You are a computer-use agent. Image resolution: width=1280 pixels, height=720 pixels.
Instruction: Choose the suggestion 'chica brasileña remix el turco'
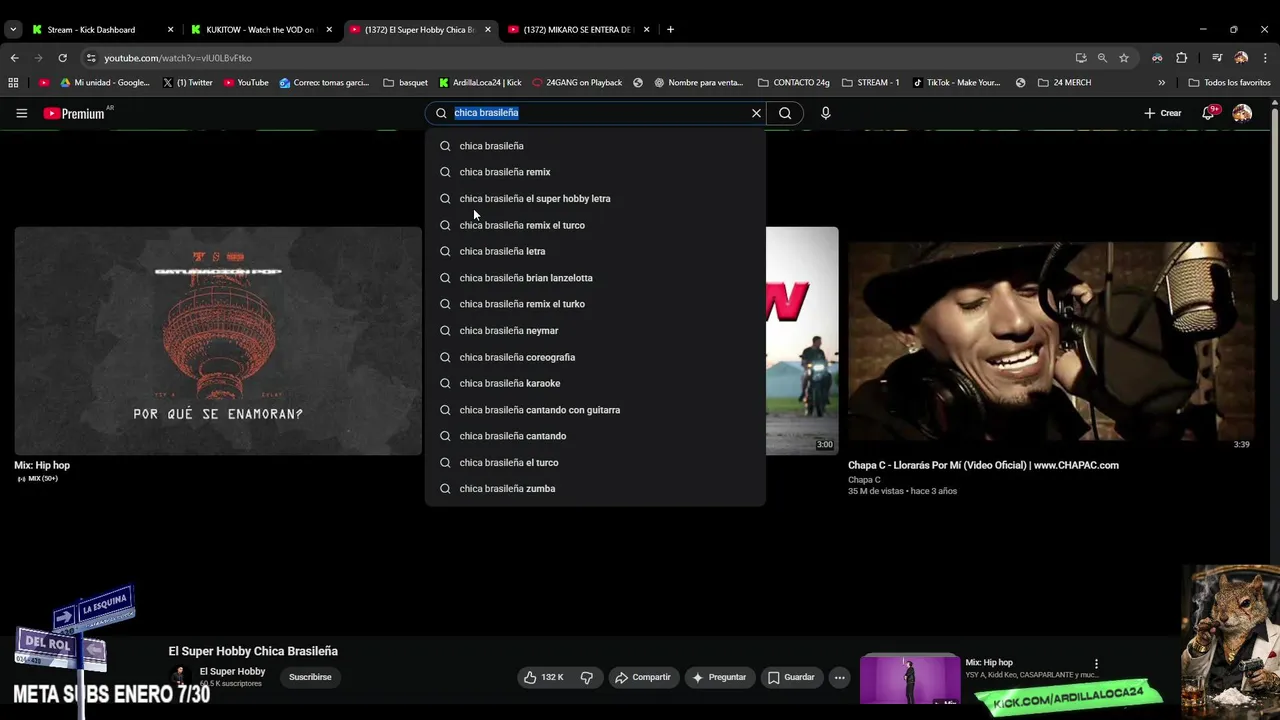click(595, 225)
